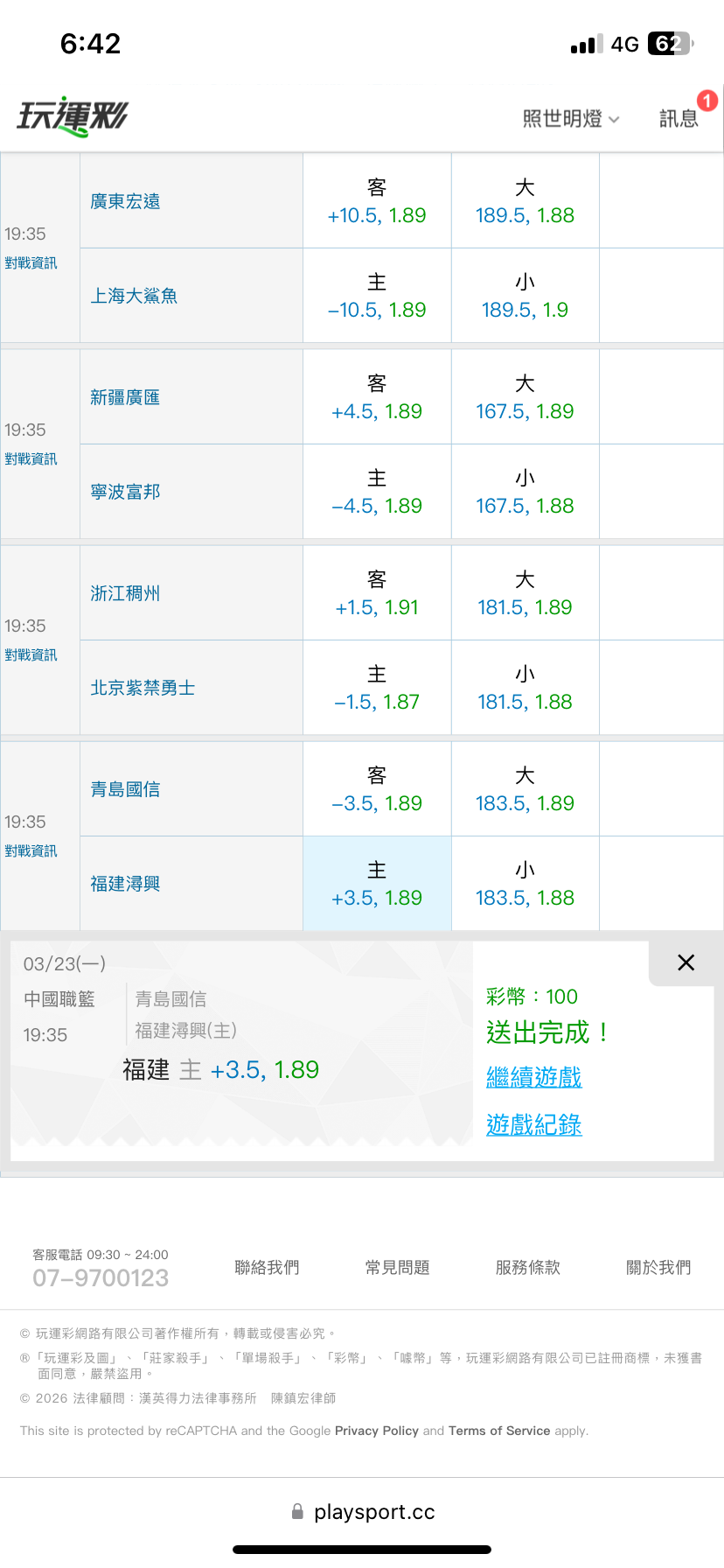Open the 上海大鯊魚 team page
Image resolution: width=724 pixels, height=1568 pixels.
click(x=134, y=297)
